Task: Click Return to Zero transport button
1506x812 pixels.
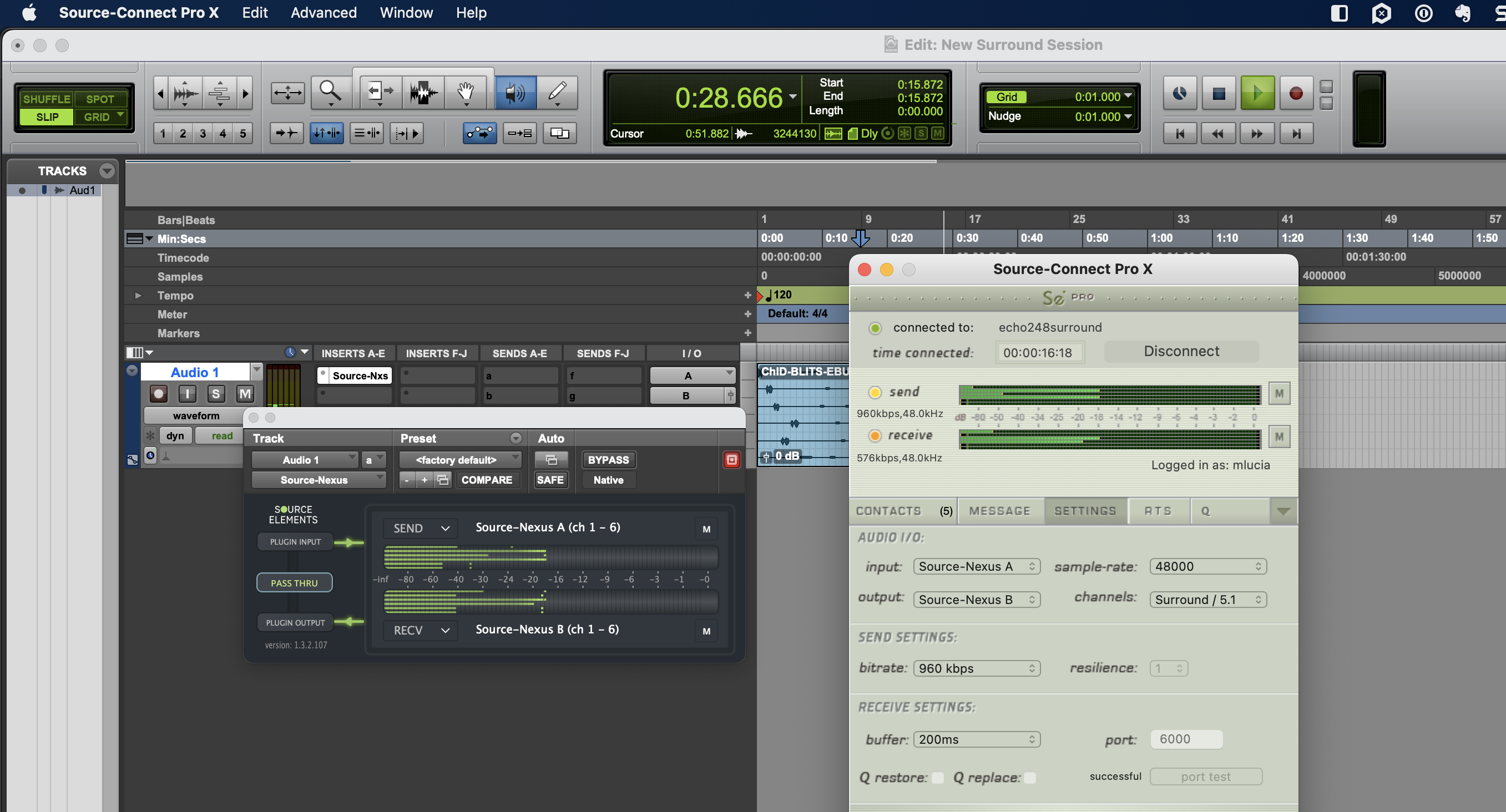Action: 1180,133
